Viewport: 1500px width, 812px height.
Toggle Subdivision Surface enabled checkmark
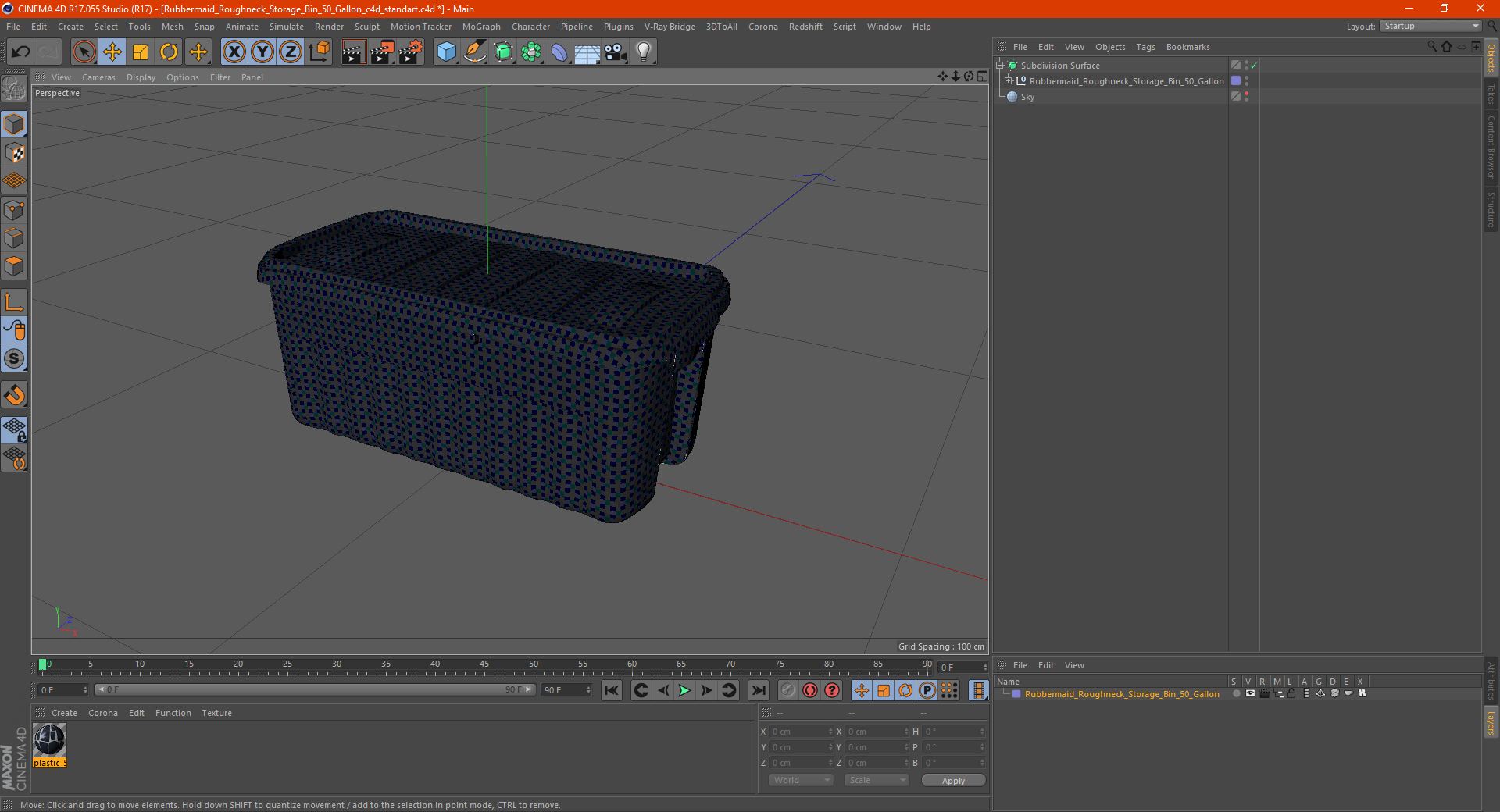pos(1254,66)
